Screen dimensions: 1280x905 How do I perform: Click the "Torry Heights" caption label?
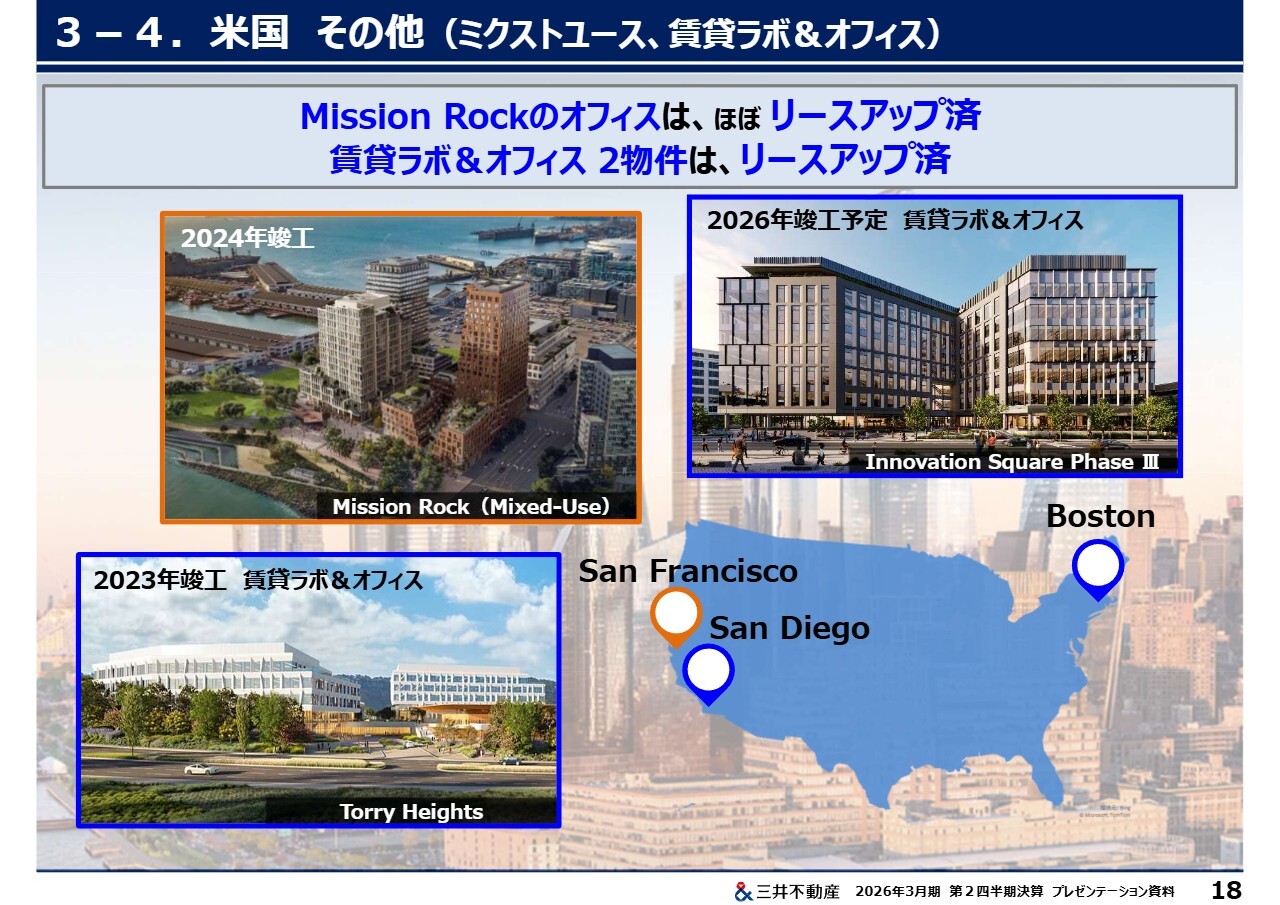coord(411,811)
